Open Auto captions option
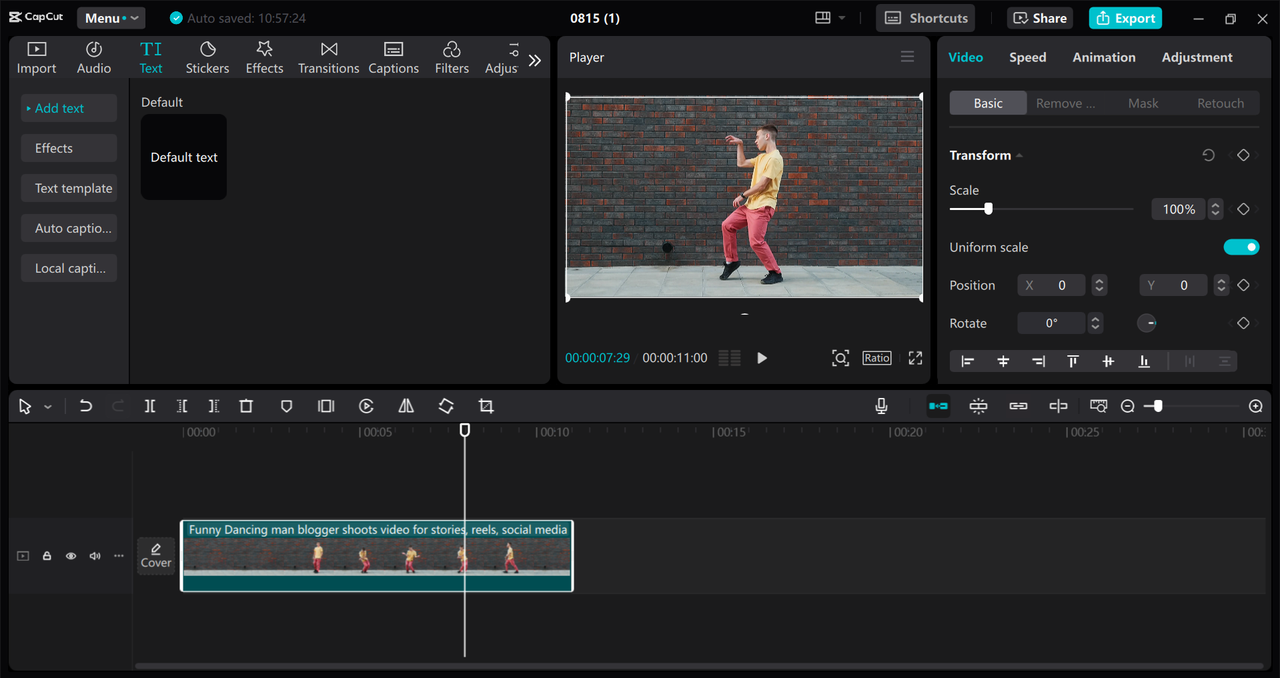 coord(69,228)
